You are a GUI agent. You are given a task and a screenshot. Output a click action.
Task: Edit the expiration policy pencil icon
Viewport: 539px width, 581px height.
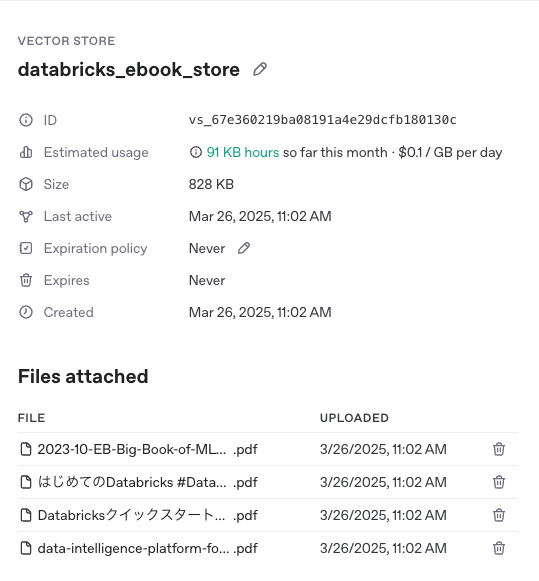(244, 248)
